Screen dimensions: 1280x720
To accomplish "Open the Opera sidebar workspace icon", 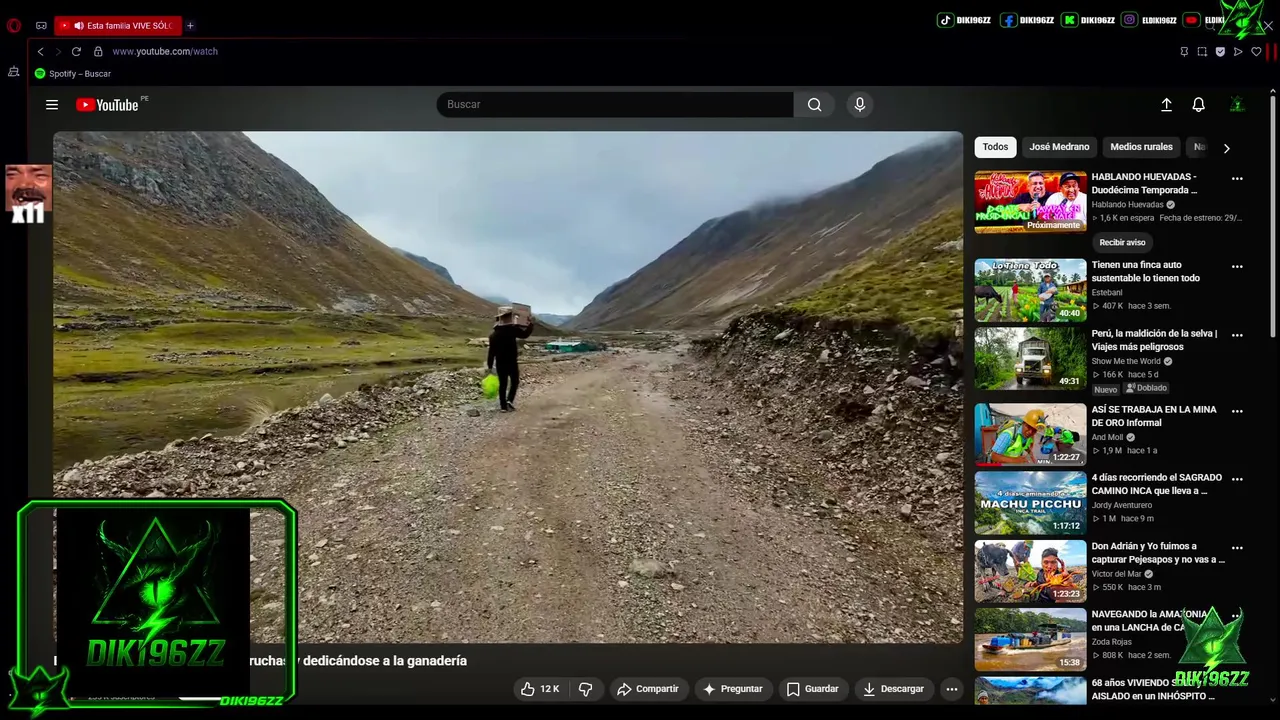I will [14, 72].
